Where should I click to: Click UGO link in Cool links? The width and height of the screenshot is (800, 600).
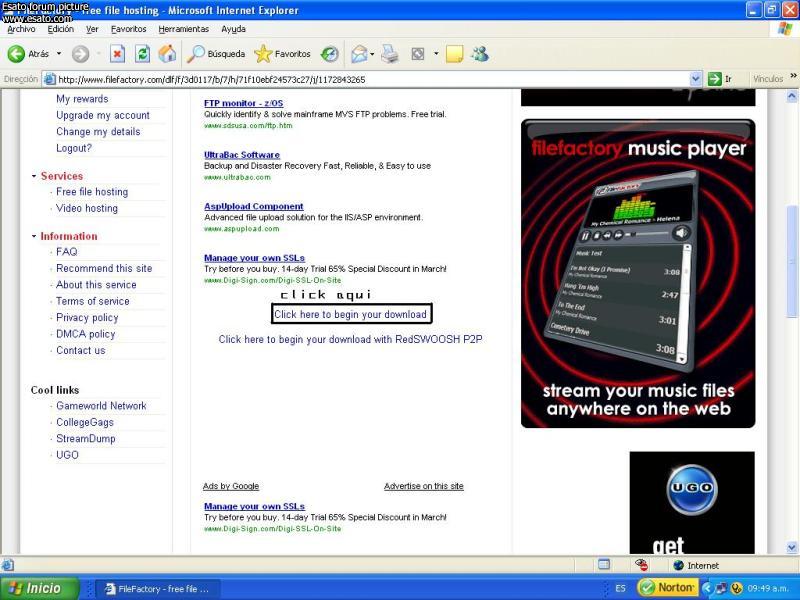[67, 455]
